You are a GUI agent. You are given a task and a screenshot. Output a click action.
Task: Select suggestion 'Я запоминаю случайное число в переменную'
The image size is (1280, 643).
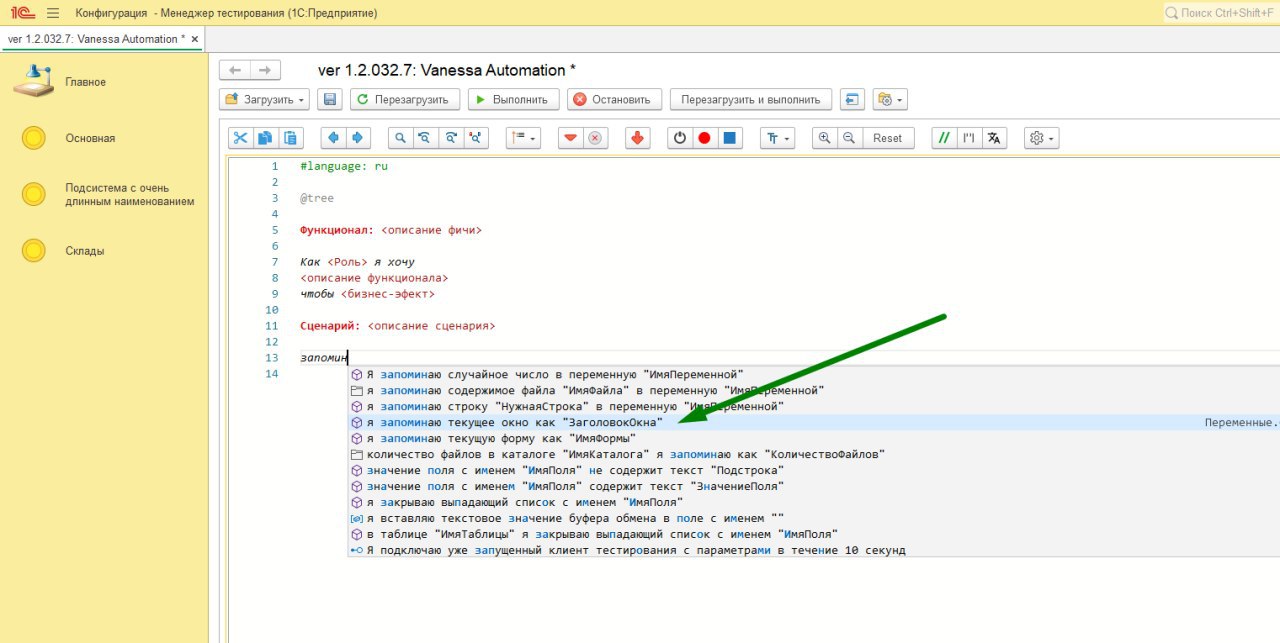814,375
